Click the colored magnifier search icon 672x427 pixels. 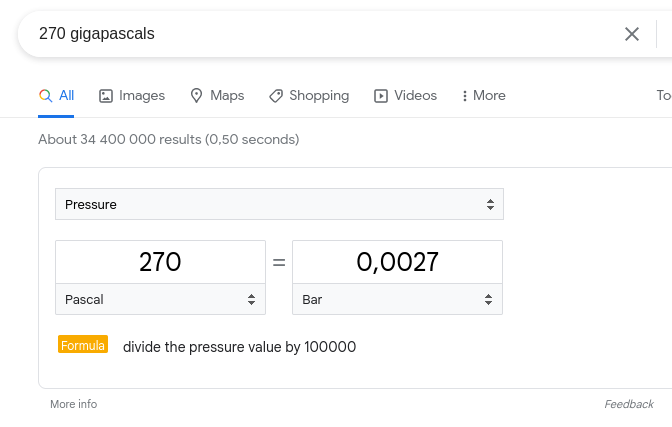45,95
